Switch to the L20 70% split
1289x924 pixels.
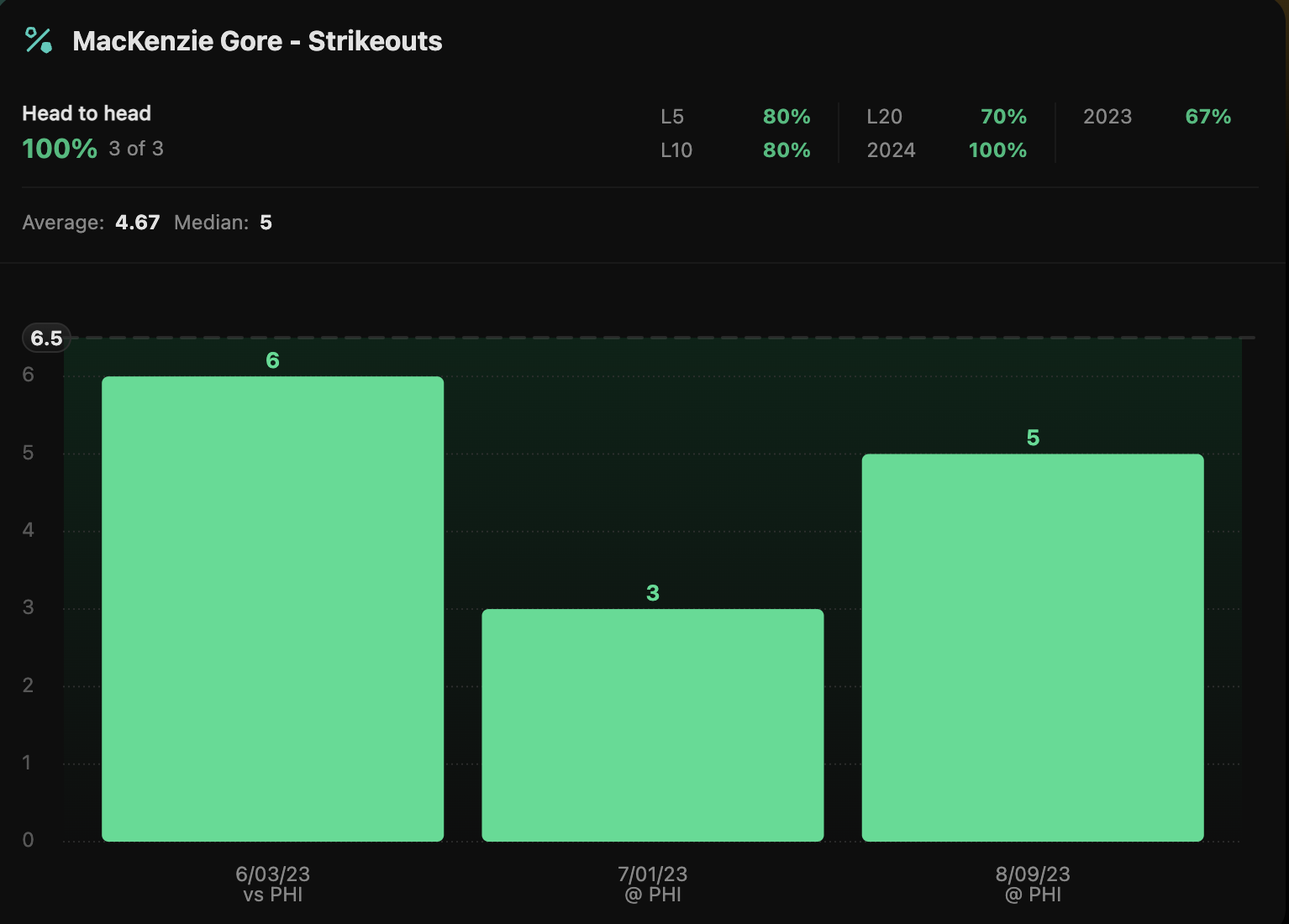pyautogui.click(x=946, y=117)
